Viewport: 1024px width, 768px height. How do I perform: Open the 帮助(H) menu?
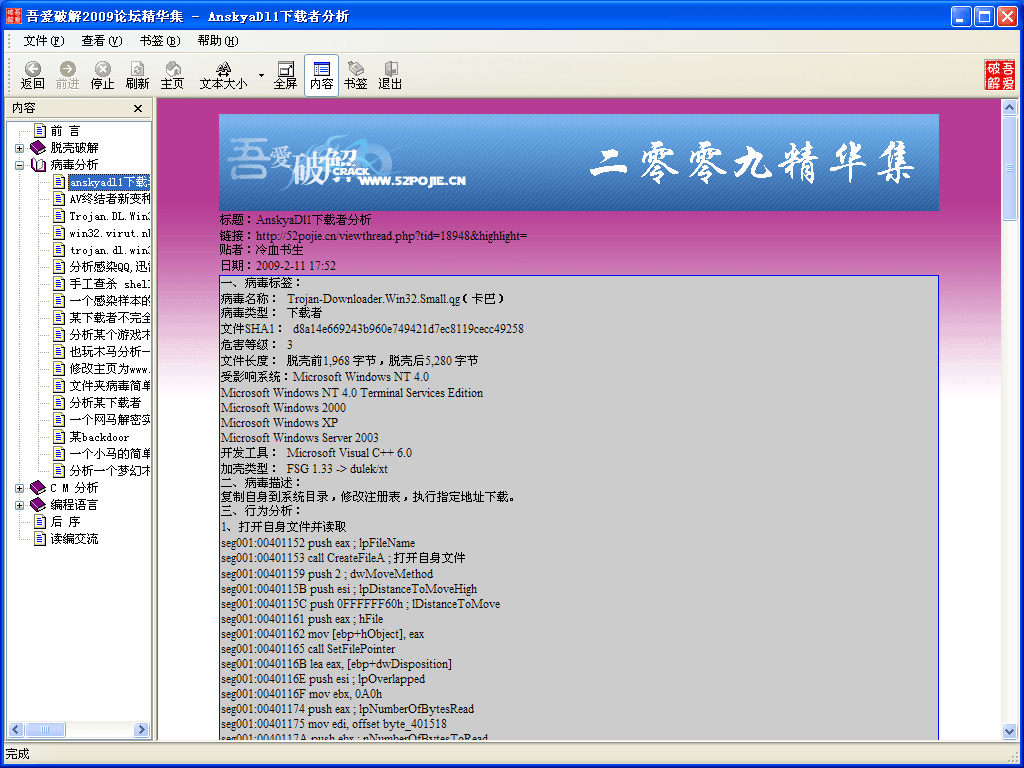218,40
